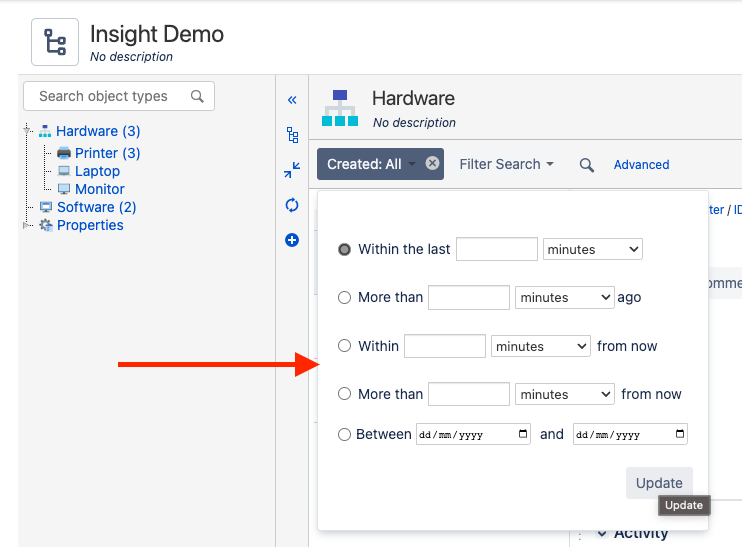Click the Advanced search link
Screen dimensions: 742x547
click(x=641, y=165)
